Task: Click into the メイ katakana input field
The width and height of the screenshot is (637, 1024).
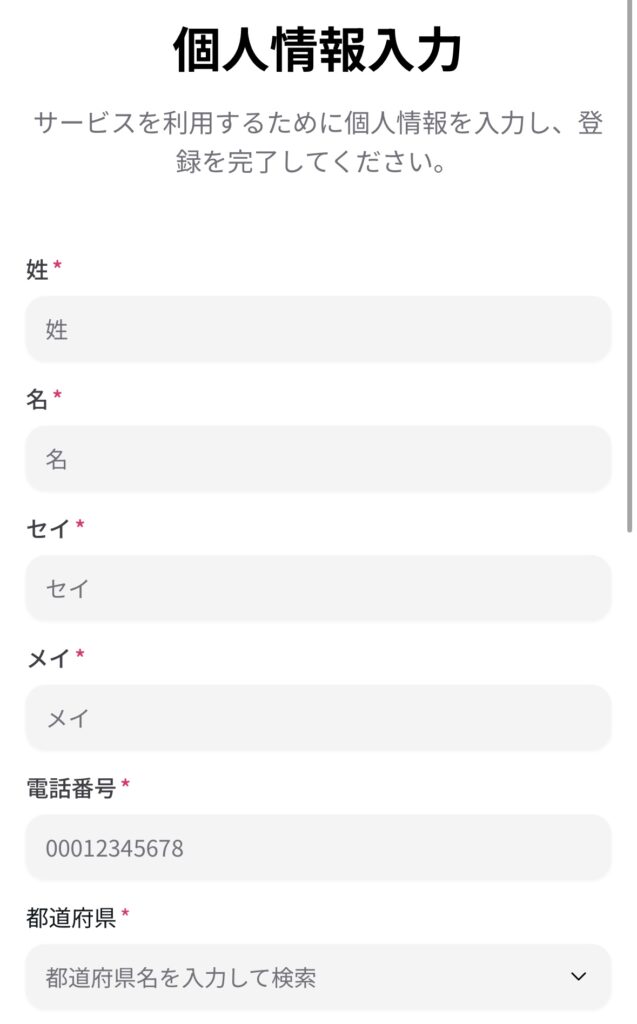Action: tap(318, 718)
